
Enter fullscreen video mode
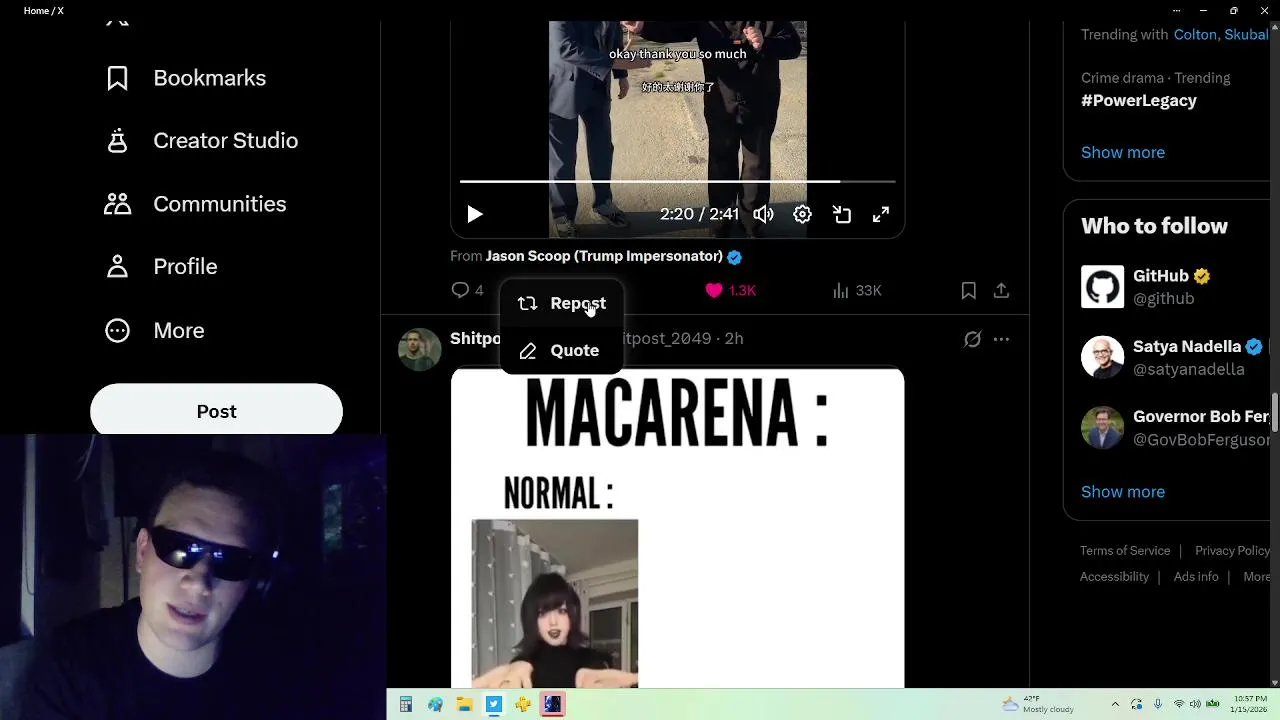pyautogui.click(x=881, y=214)
